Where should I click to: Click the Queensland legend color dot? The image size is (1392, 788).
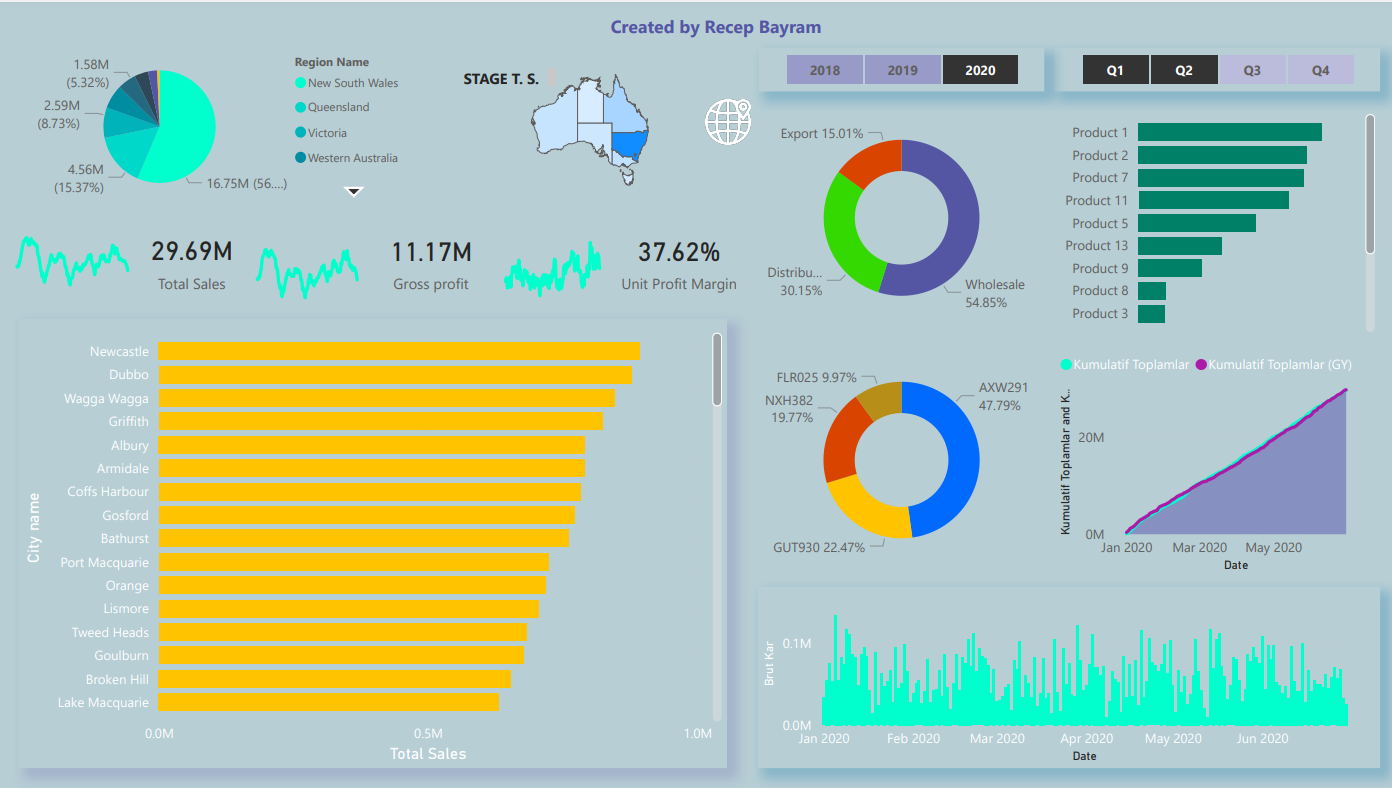[300, 108]
